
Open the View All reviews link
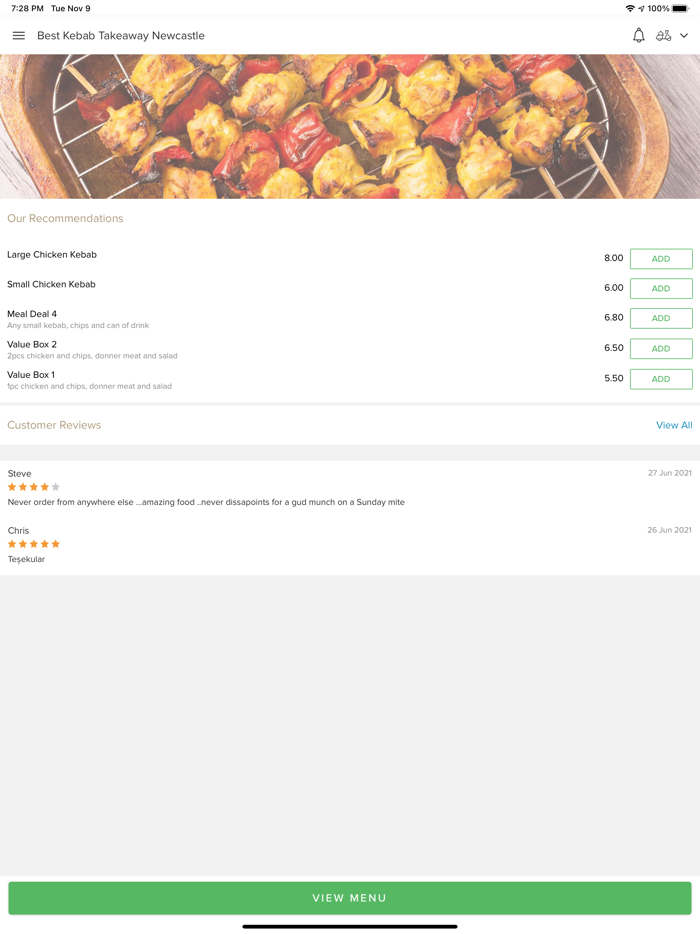click(674, 424)
